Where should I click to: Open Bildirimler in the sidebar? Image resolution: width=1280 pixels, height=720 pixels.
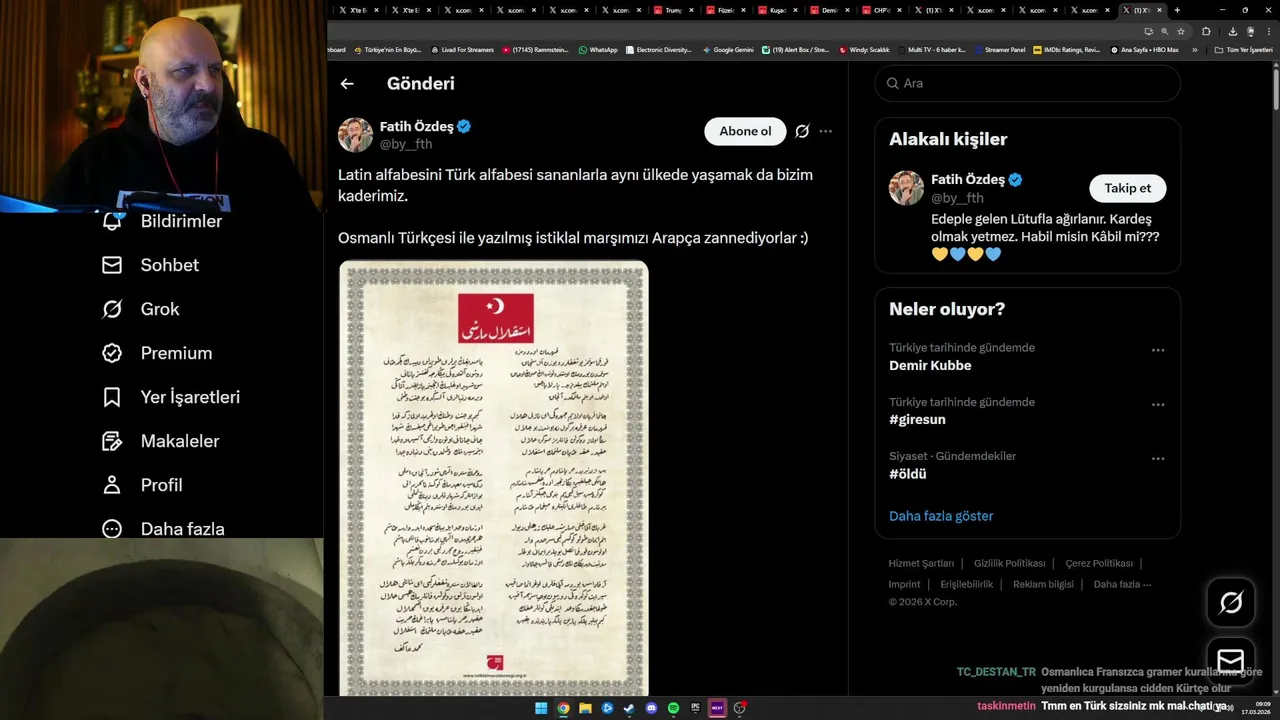(x=162, y=221)
